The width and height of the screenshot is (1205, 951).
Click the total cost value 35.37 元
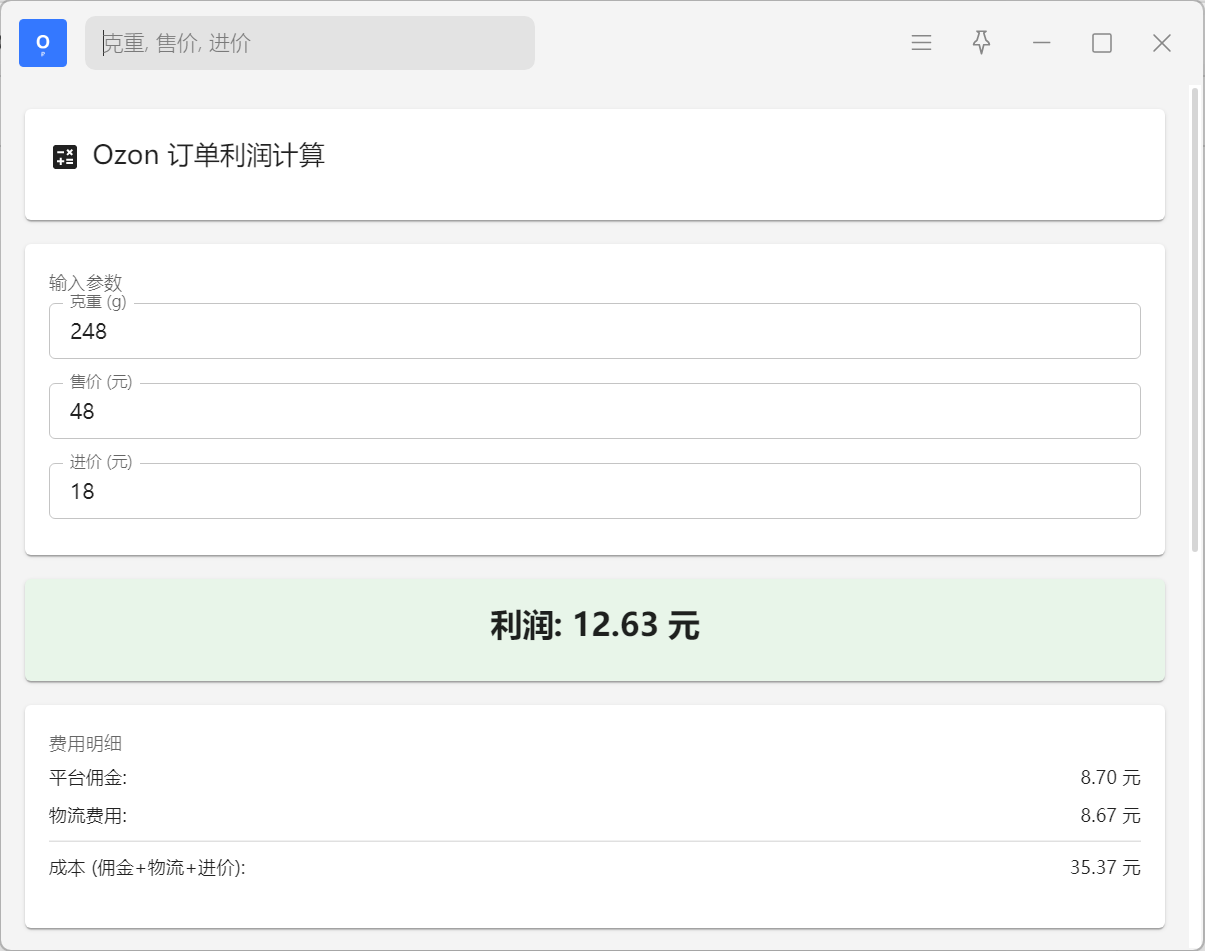click(1105, 868)
